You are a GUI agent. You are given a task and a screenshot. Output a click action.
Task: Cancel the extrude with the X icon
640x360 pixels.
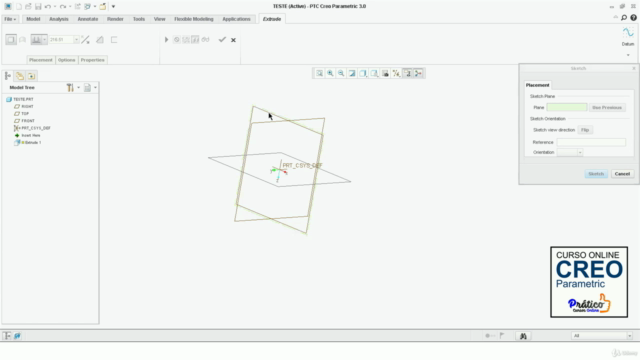click(233, 40)
